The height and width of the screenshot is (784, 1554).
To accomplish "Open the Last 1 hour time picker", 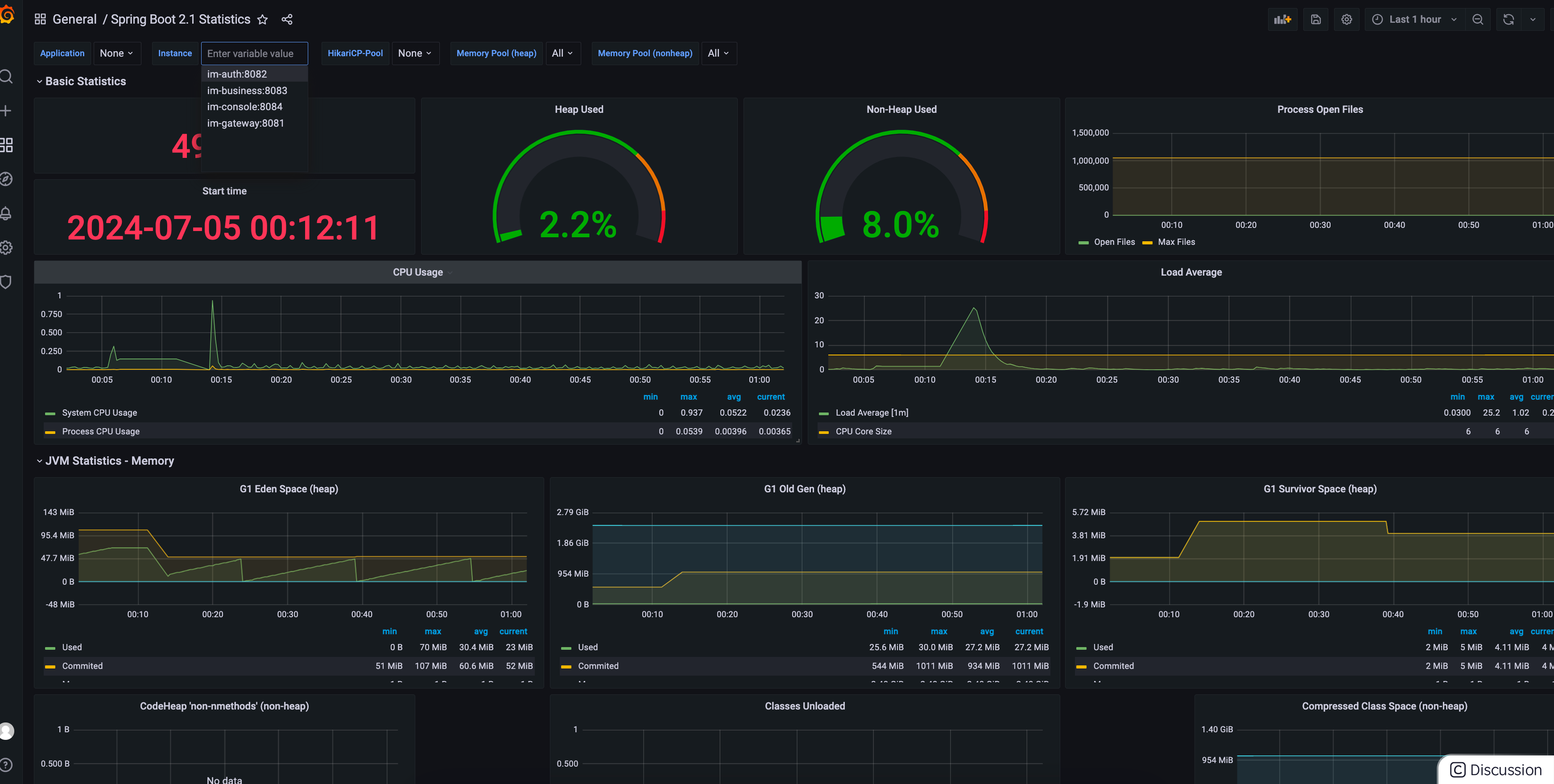I will tap(1414, 19).
